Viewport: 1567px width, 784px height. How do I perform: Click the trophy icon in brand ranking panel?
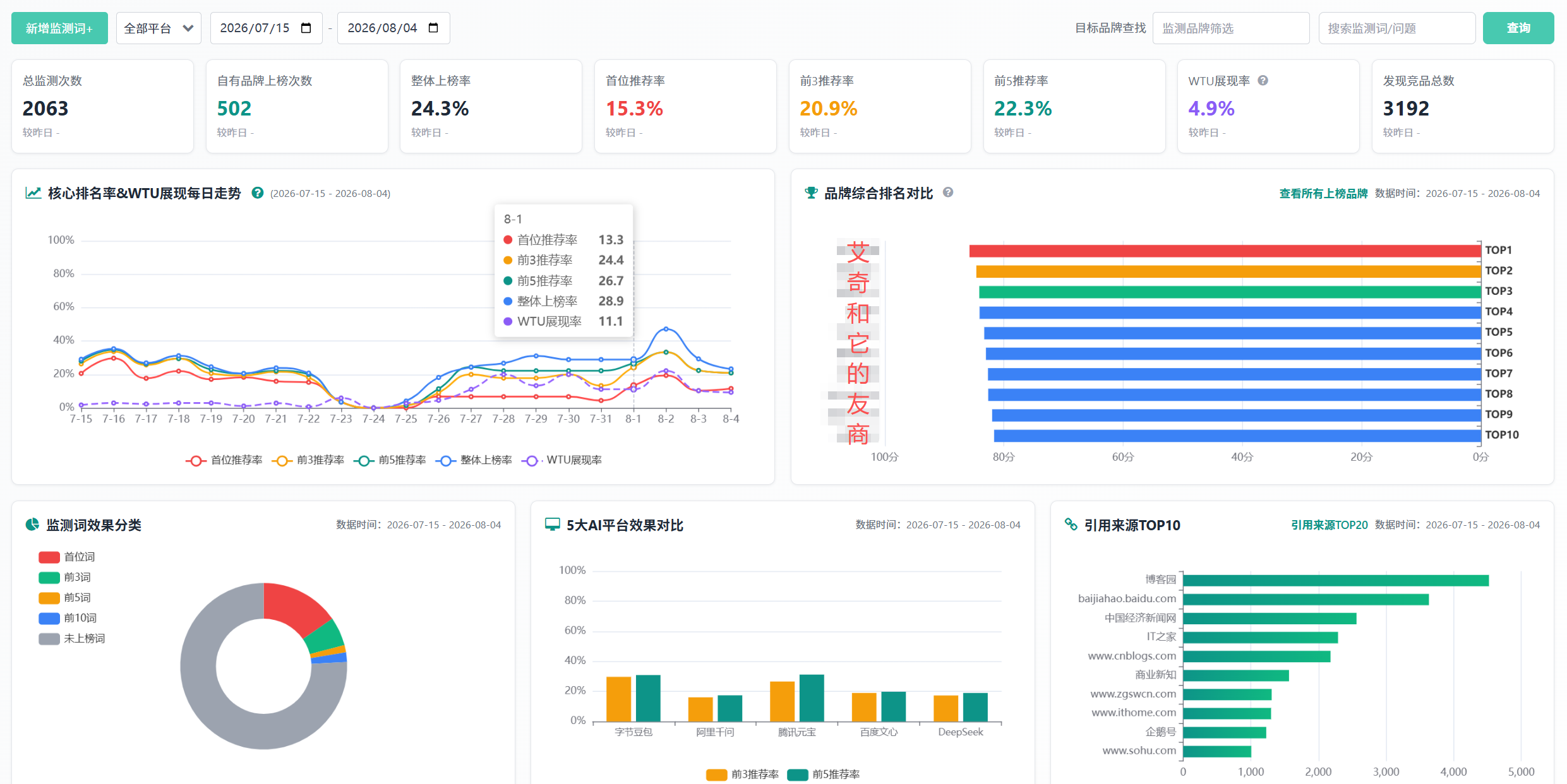tap(811, 193)
